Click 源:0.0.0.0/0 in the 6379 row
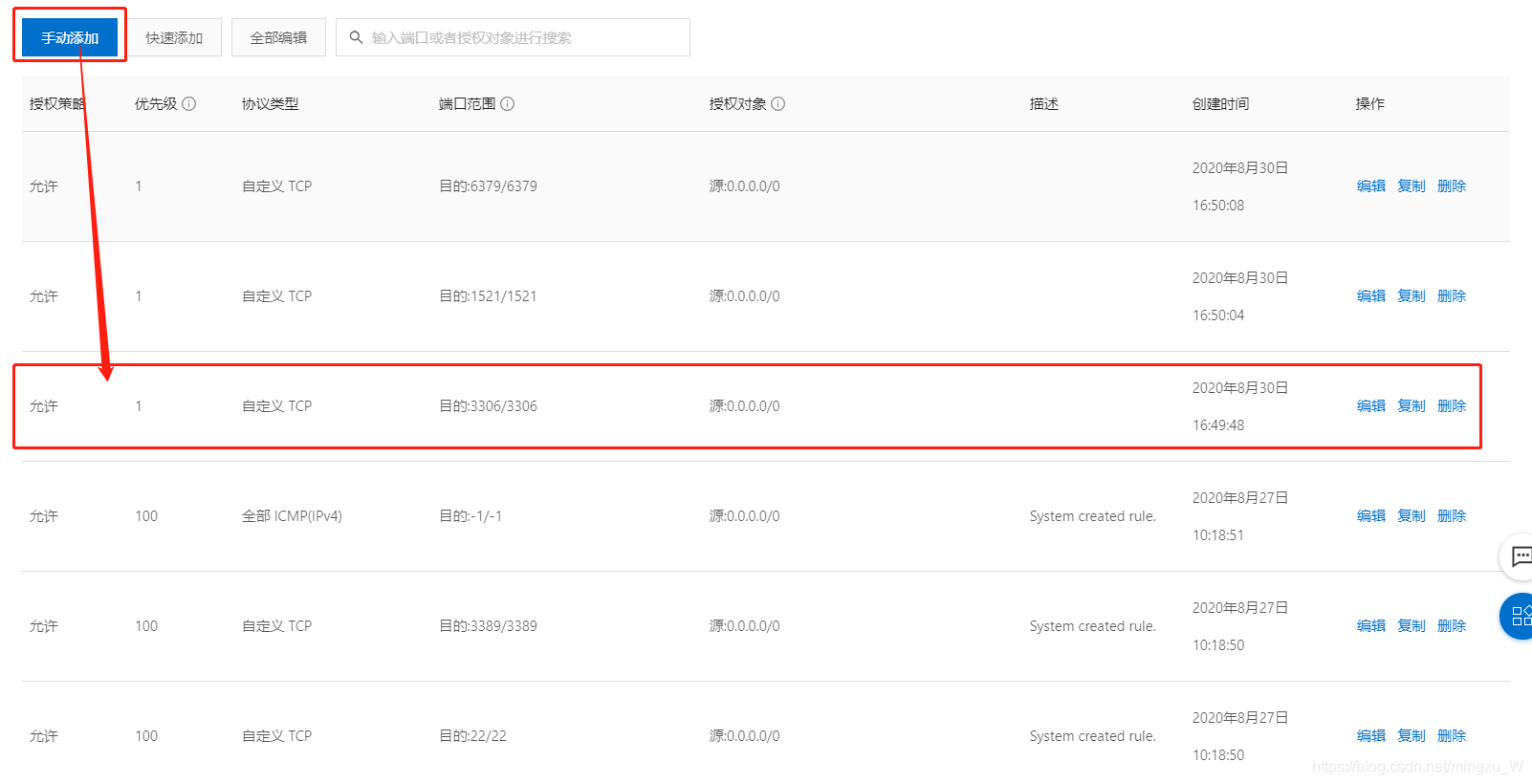Image resolution: width=1532 pixels, height=784 pixels. coord(744,185)
